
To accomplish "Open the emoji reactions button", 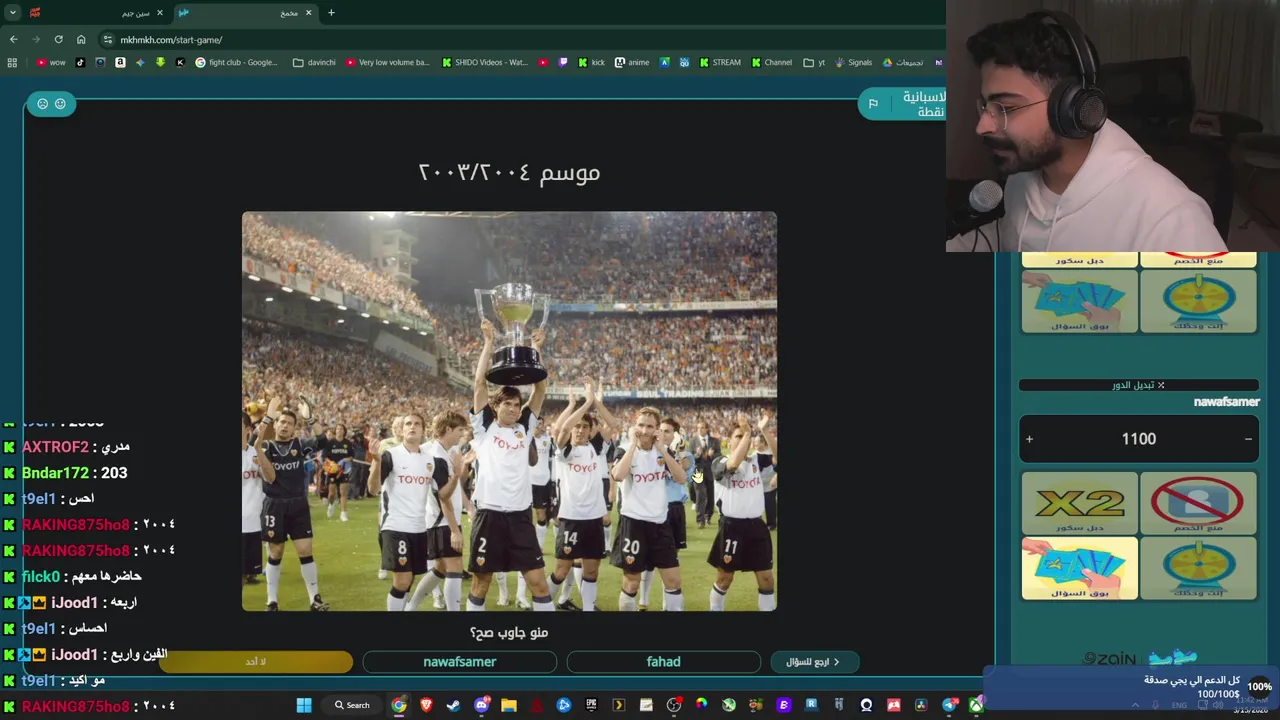I will tap(51, 104).
